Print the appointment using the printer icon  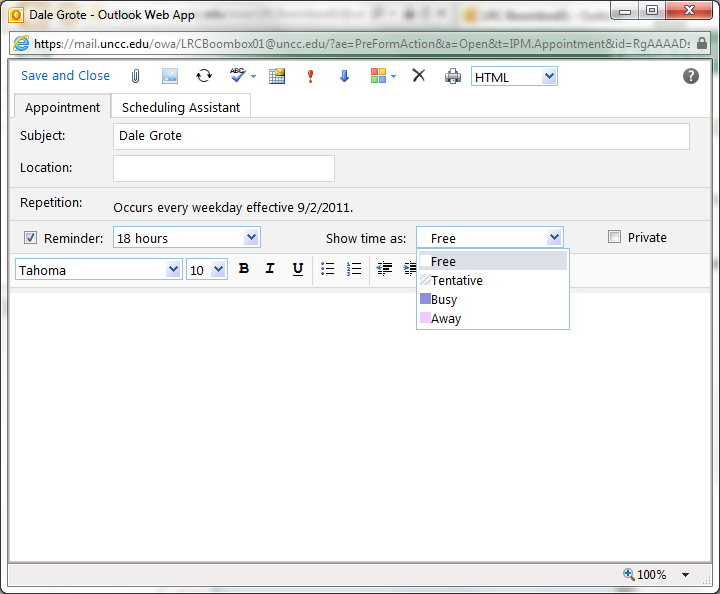(x=453, y=76)
